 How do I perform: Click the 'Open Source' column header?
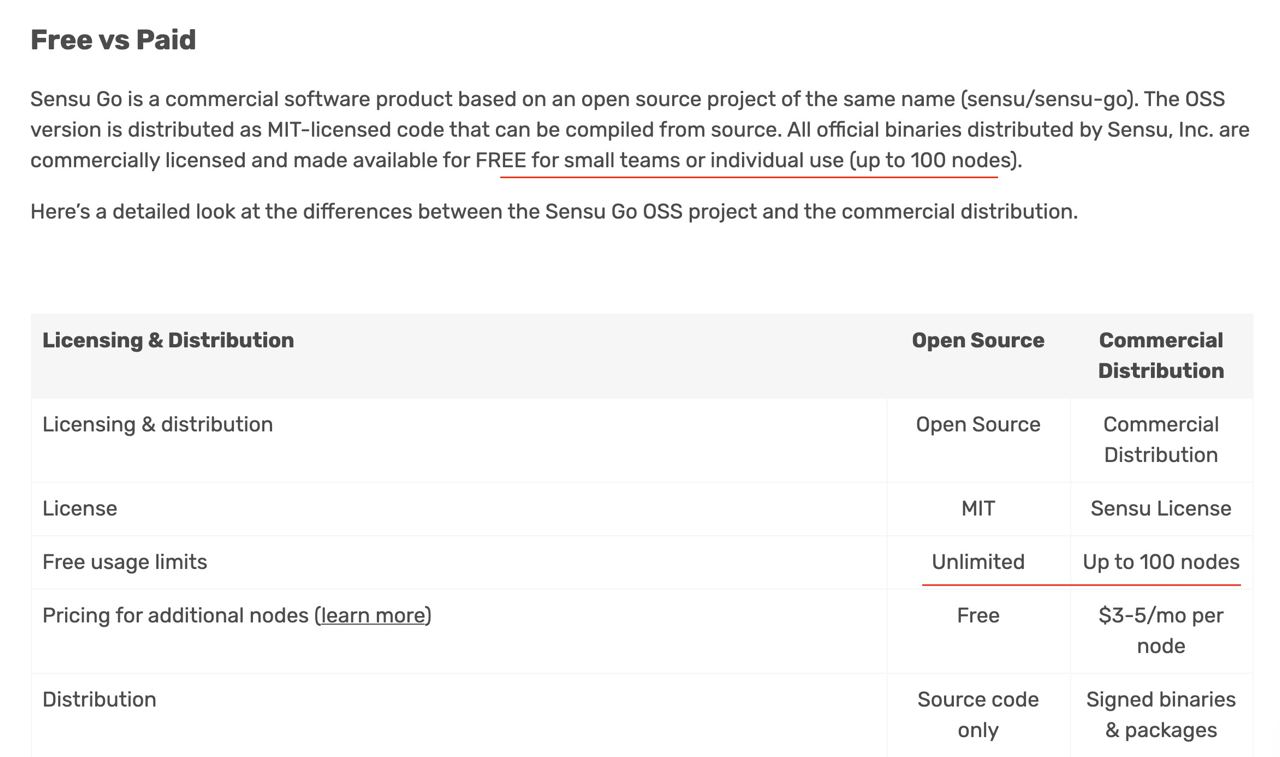[x=978, y=340]
